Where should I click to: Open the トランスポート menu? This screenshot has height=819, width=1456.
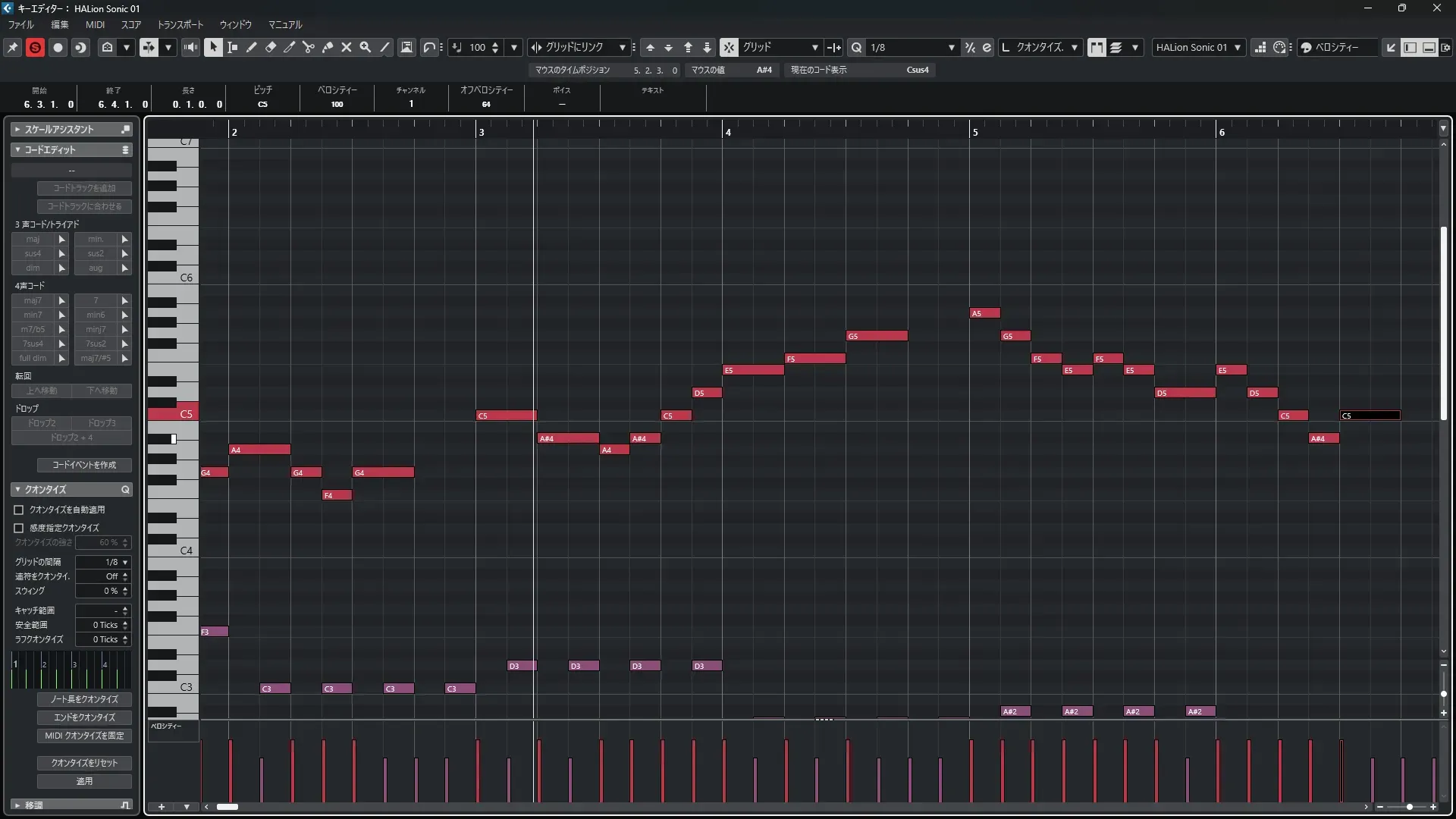tap(180, 24)
